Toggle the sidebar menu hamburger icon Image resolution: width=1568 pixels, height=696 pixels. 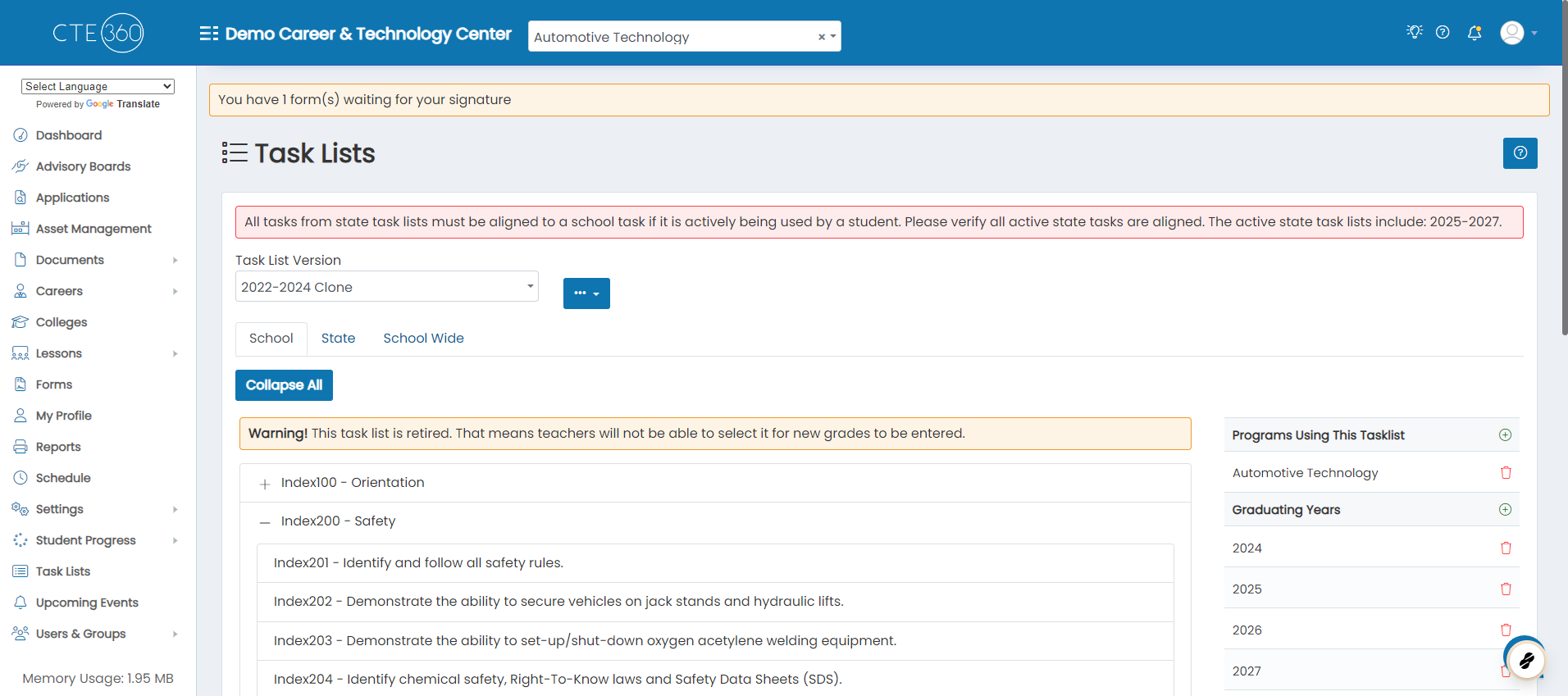[209, 34]
